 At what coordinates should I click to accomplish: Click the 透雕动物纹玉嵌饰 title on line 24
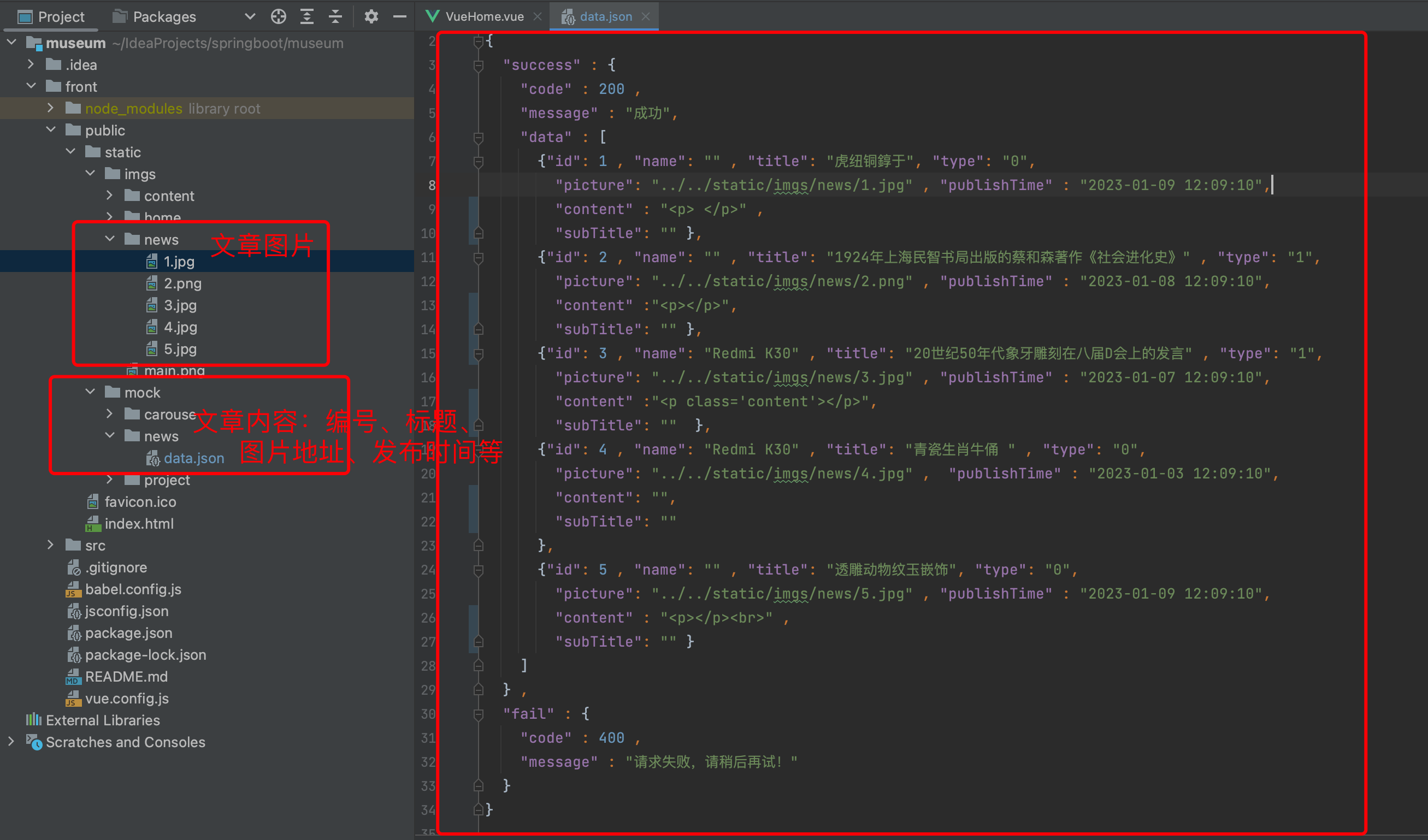(x=892, y=569)
